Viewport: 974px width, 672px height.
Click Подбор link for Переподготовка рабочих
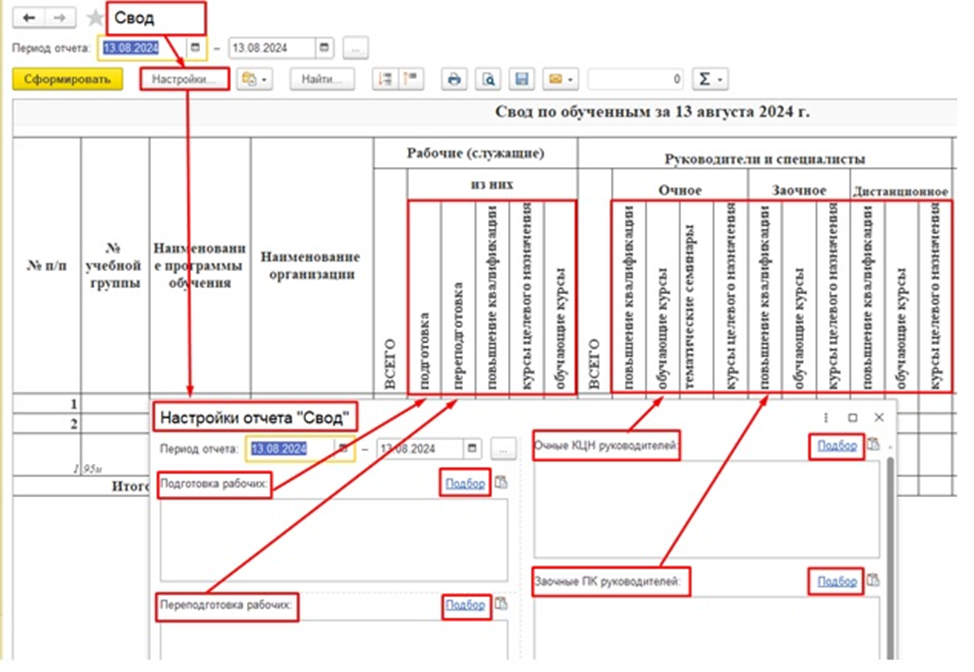click(465, 604)
